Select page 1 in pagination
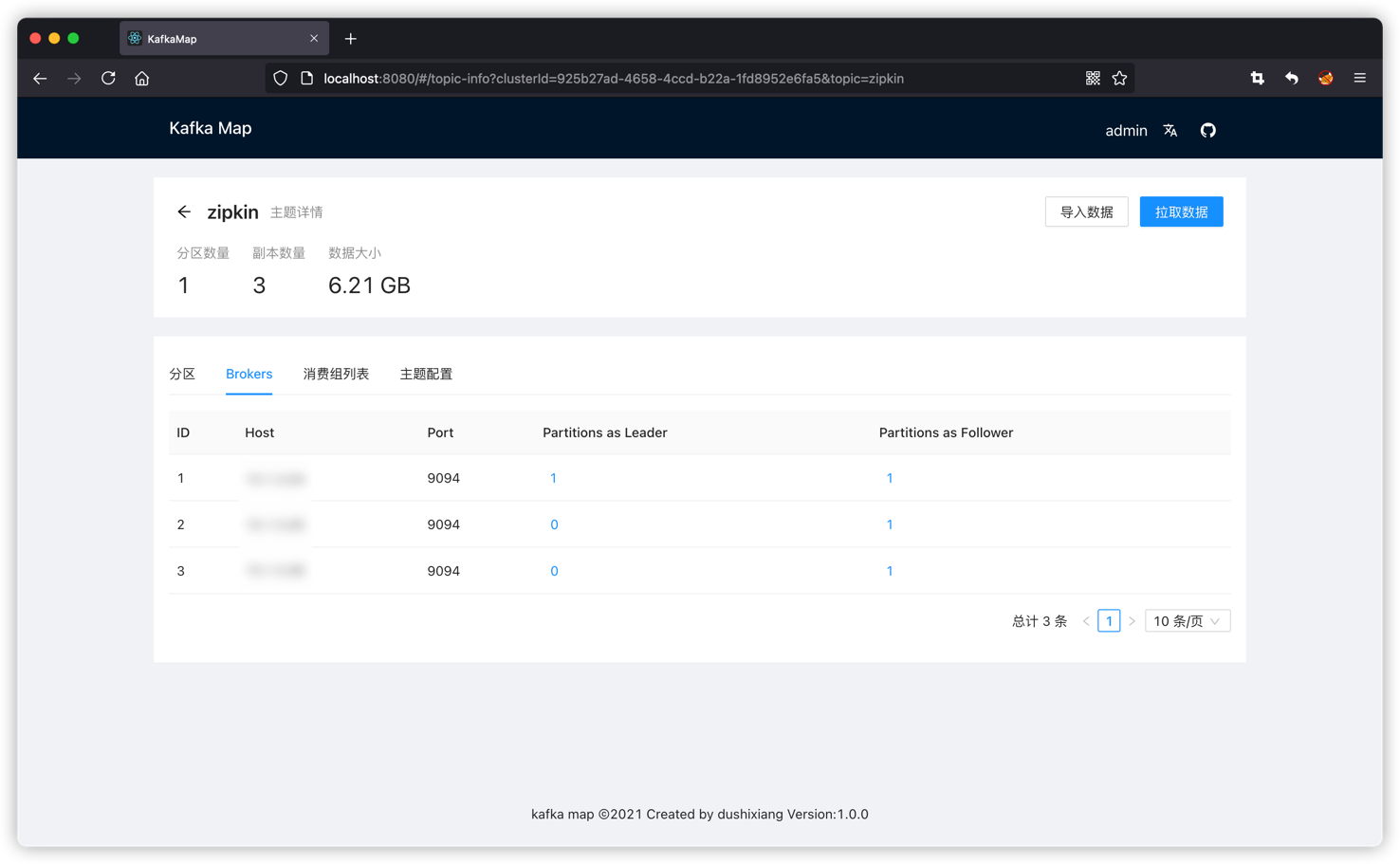1400x864 pixels. (x=1109, y=621)
